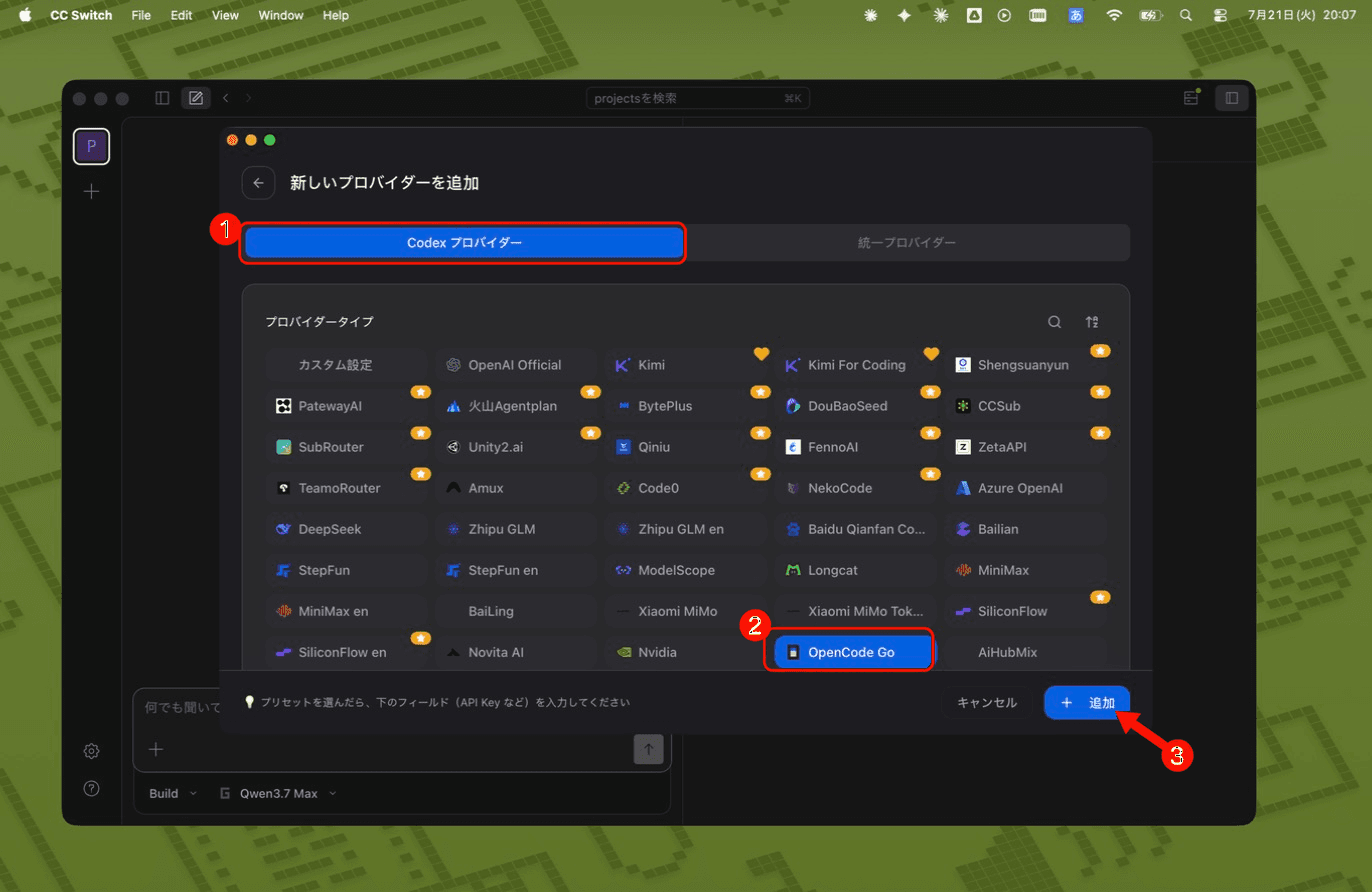The width and height of the screenshot is (1372, 892).
Task: Open the P project avatar in sidebar
Action: (x=91, y=147)
